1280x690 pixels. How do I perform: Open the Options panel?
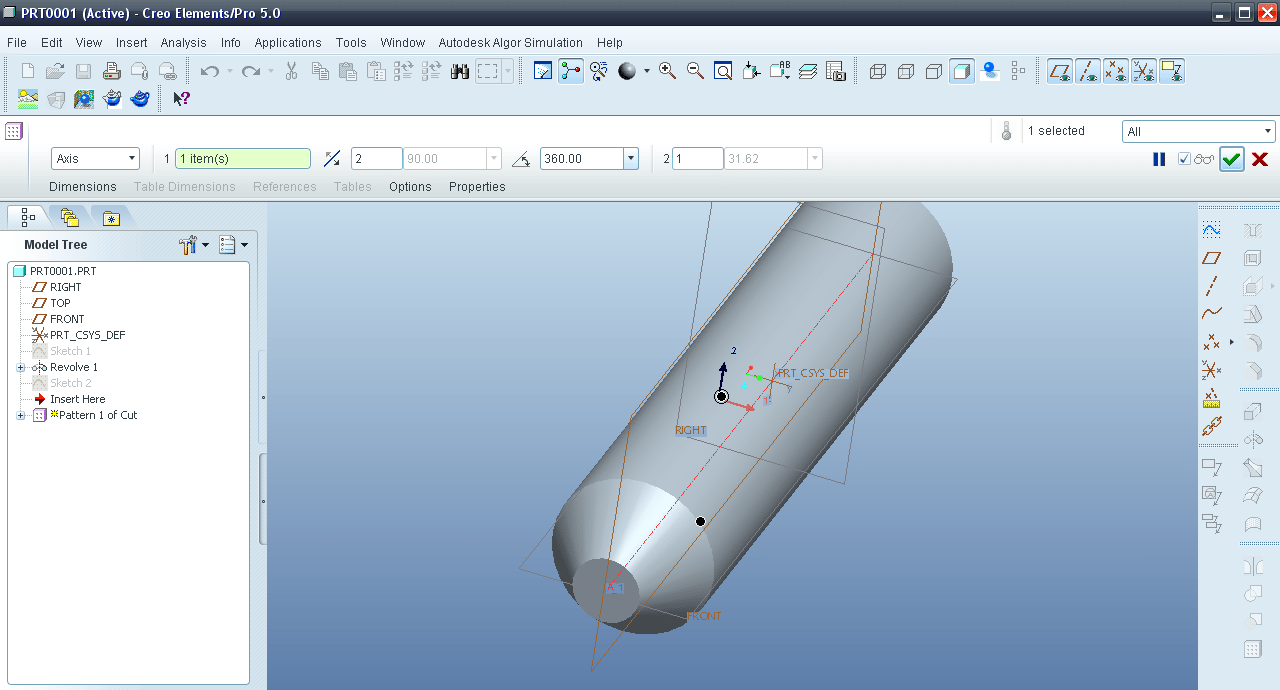(410, 187)
